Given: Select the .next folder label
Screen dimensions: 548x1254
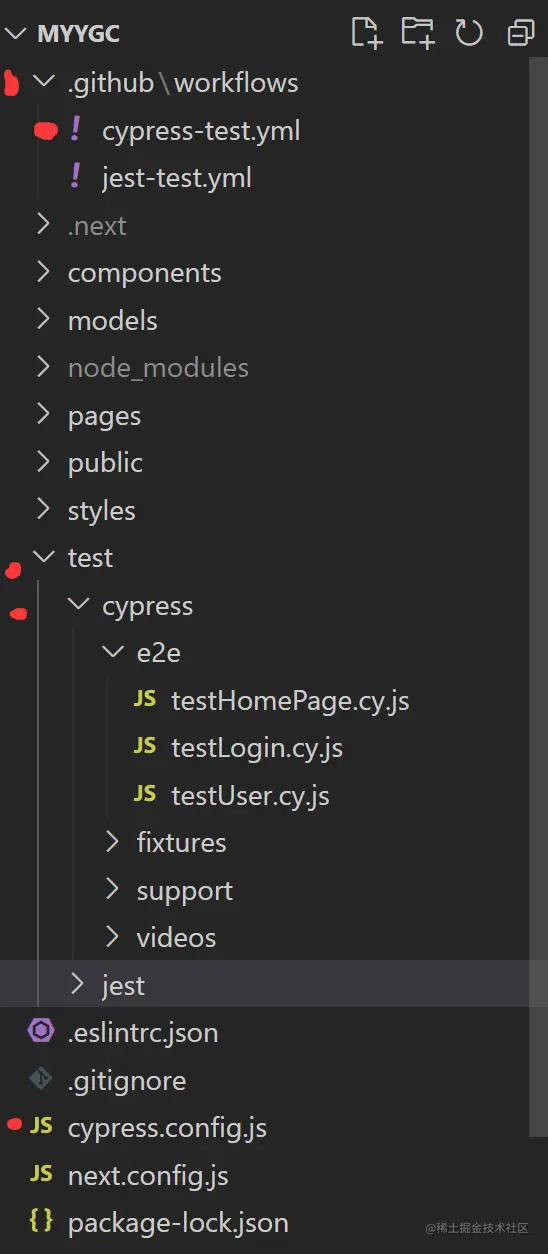Looking at the screenshot, I should [x=97, y=226].
